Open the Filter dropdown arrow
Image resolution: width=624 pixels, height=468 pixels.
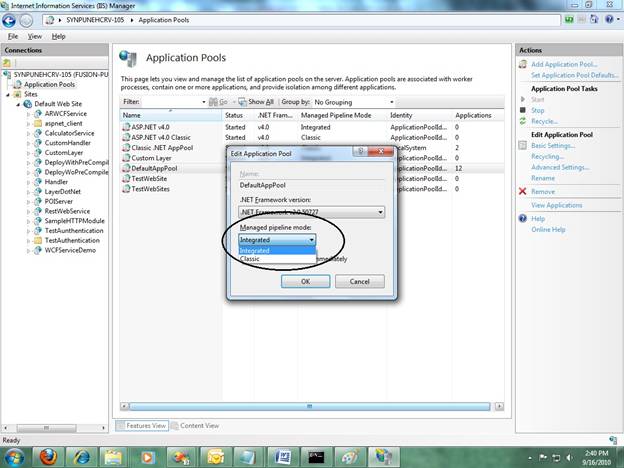click(203, 102)
